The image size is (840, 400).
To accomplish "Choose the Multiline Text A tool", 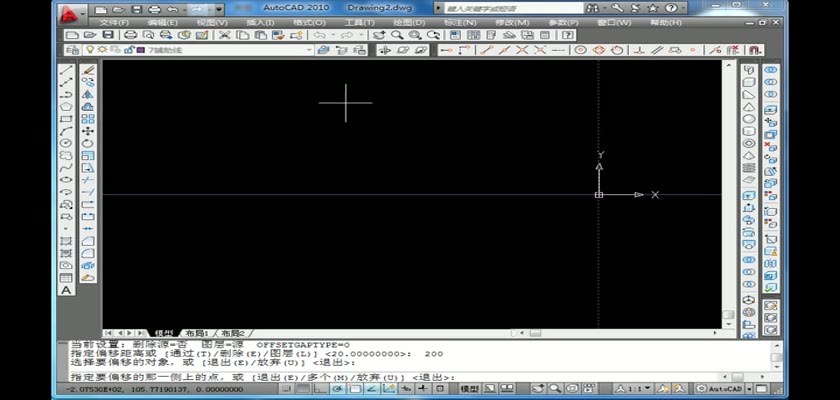I will (66, 290).
